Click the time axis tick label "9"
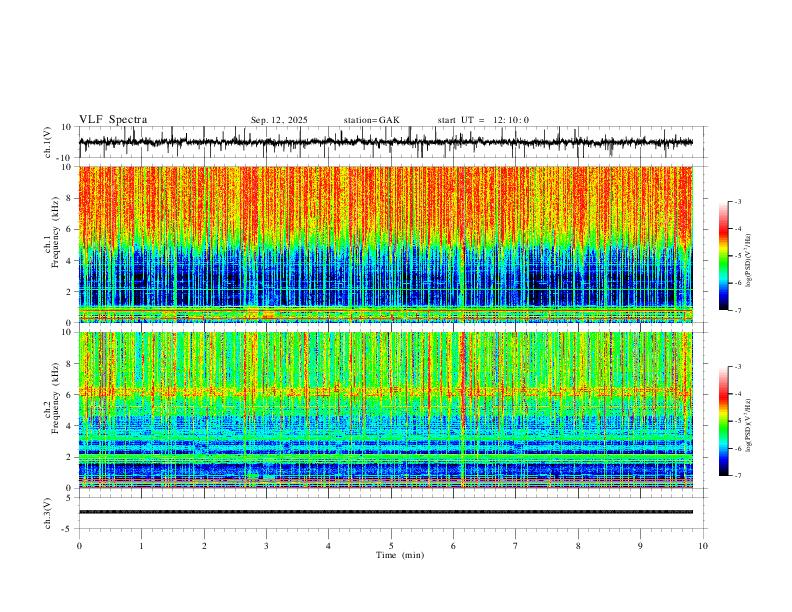792x612 pixels. pos(641,546)
